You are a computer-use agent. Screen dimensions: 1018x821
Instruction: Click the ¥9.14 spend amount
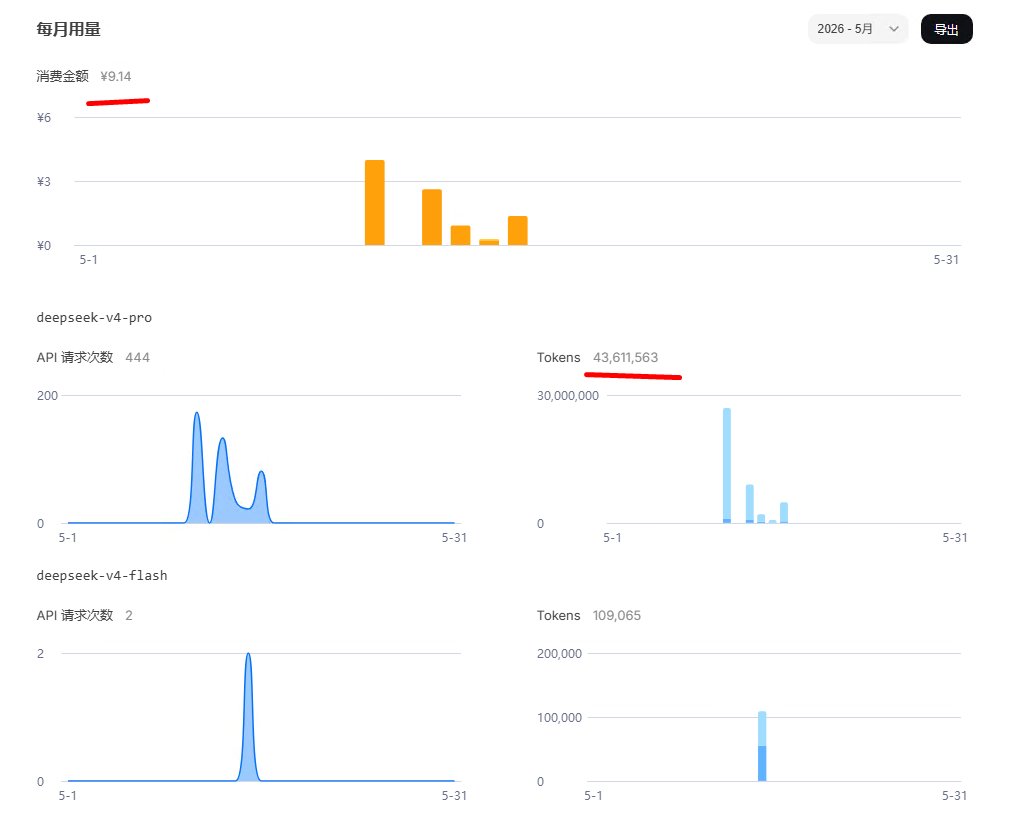click(x=116, y=77)
